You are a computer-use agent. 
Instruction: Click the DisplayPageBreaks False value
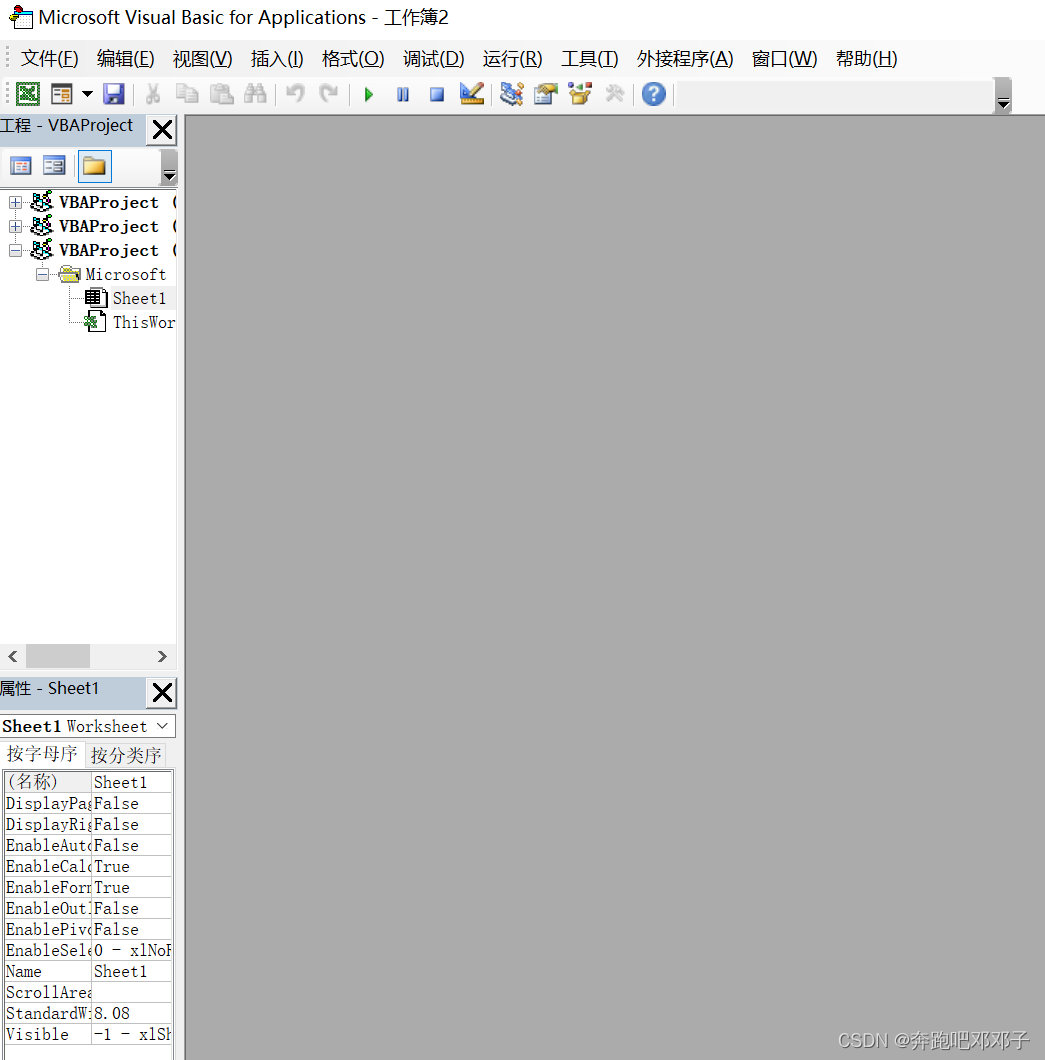click(132, 803)
